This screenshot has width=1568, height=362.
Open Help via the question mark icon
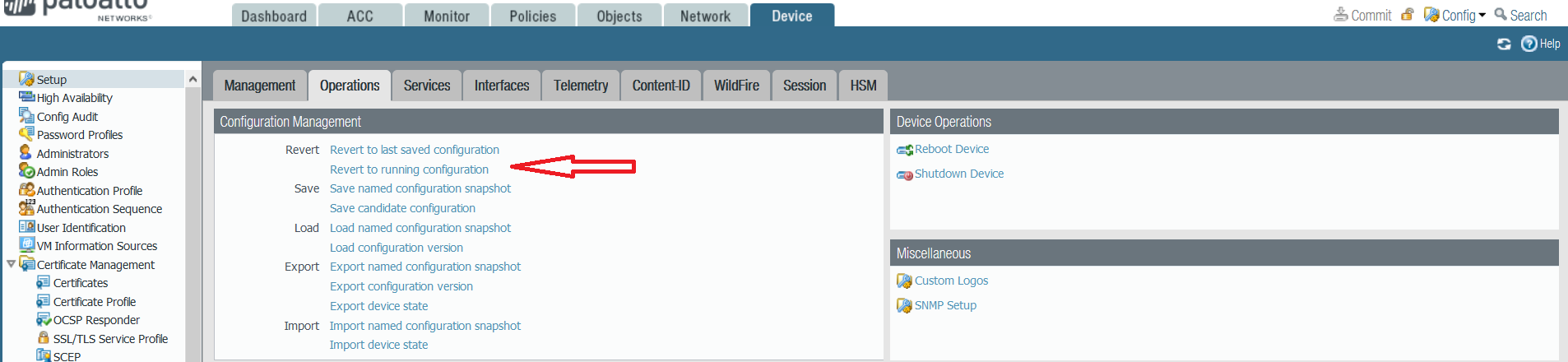pos(1529,44)
